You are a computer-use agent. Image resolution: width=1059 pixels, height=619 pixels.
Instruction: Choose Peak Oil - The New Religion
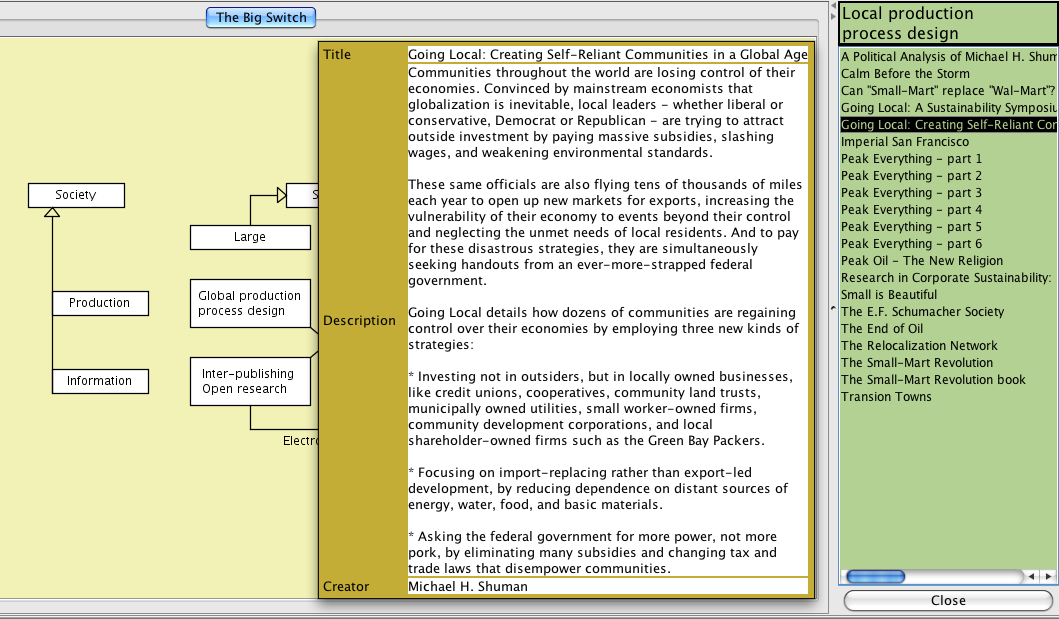[921, 261]
